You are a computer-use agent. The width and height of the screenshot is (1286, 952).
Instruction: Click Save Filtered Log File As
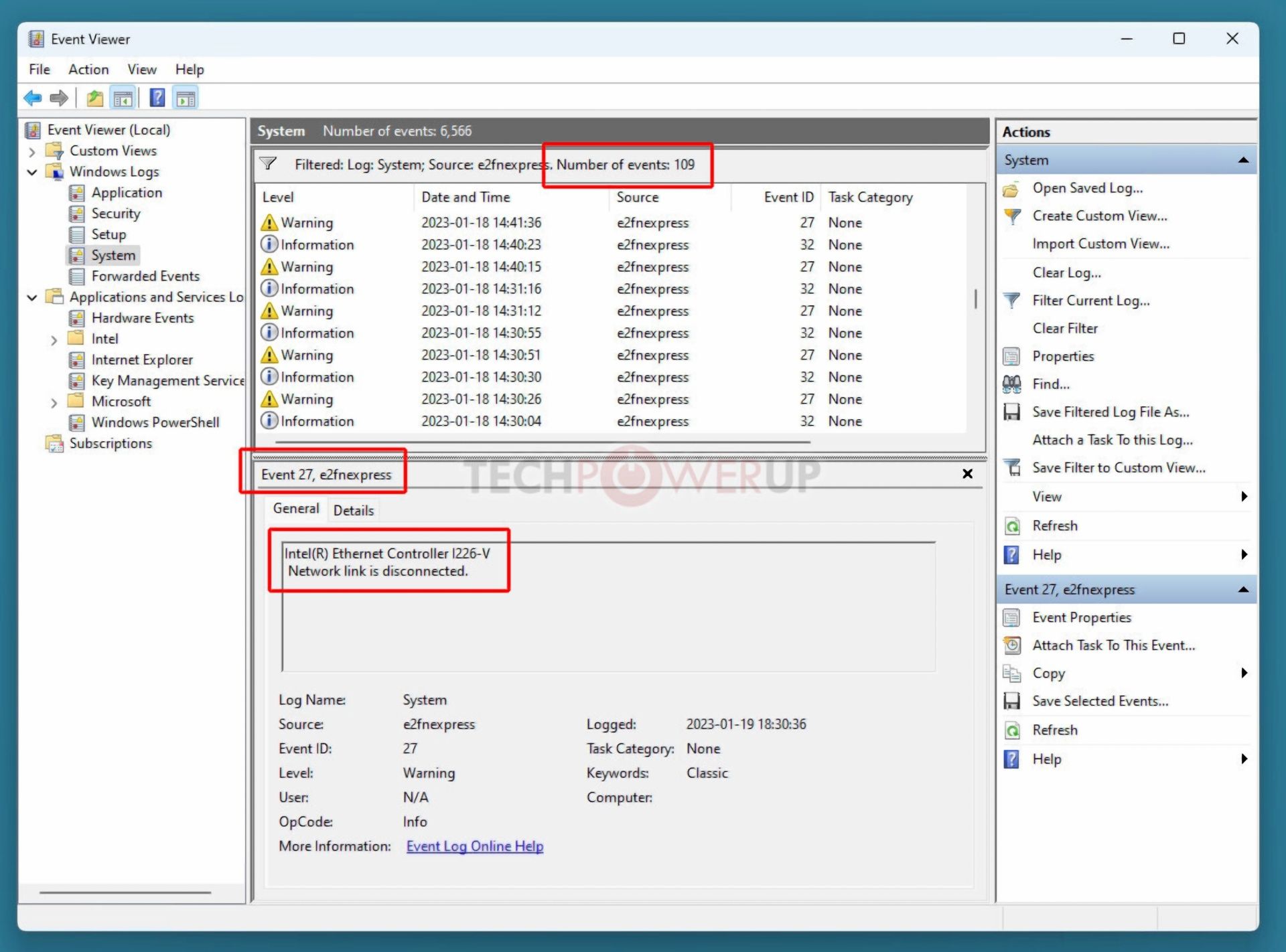point(1110,412)
